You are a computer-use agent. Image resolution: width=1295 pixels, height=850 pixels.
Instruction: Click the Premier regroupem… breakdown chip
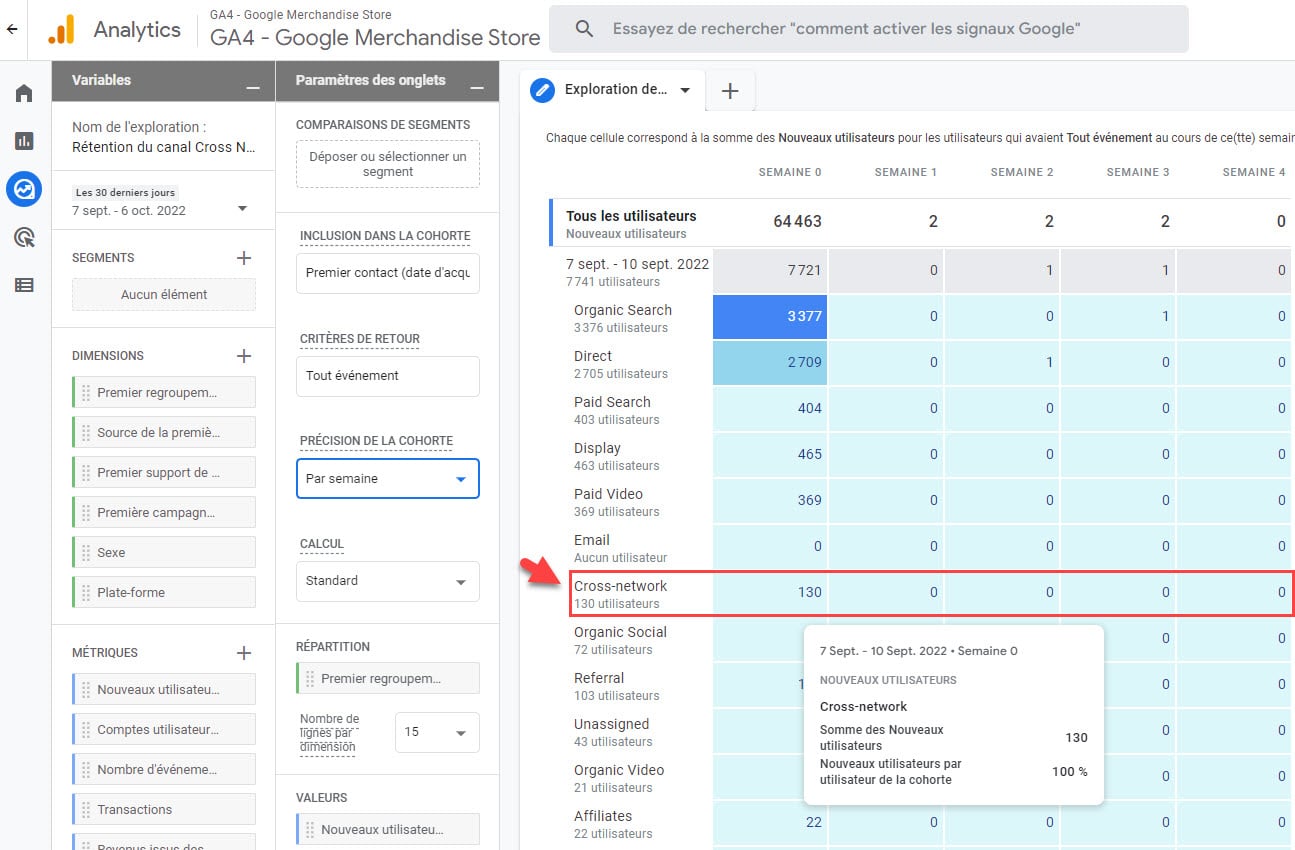(x=388, y=678)
